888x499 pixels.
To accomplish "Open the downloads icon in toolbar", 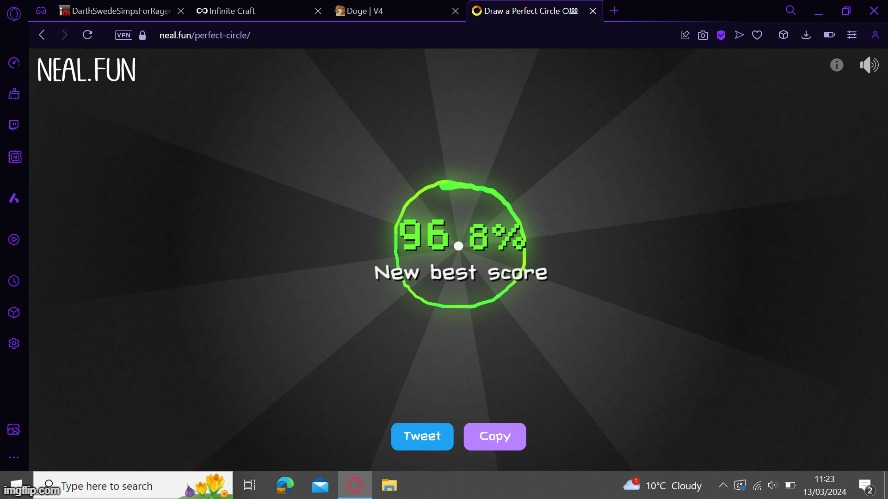I will tap(806, 35).
